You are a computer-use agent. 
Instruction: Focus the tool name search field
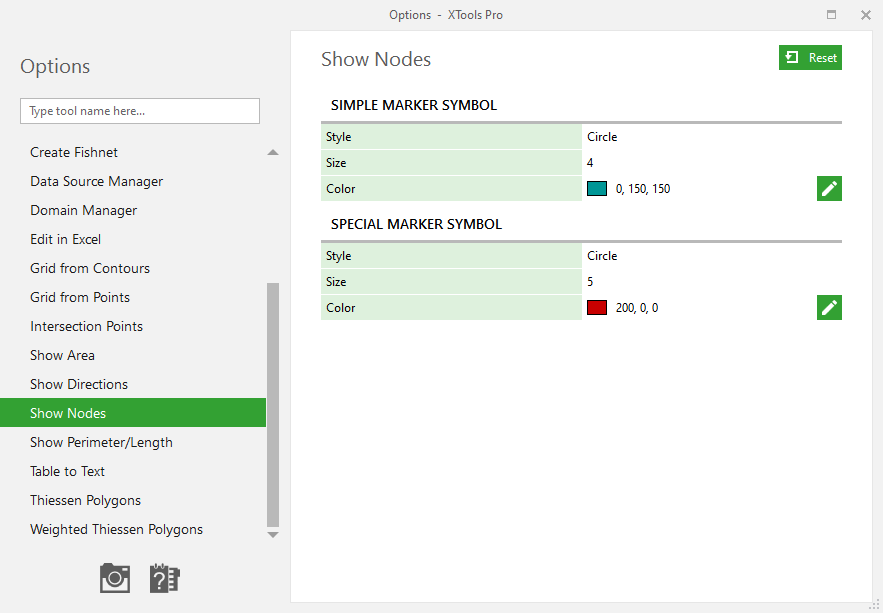point(140,111)
